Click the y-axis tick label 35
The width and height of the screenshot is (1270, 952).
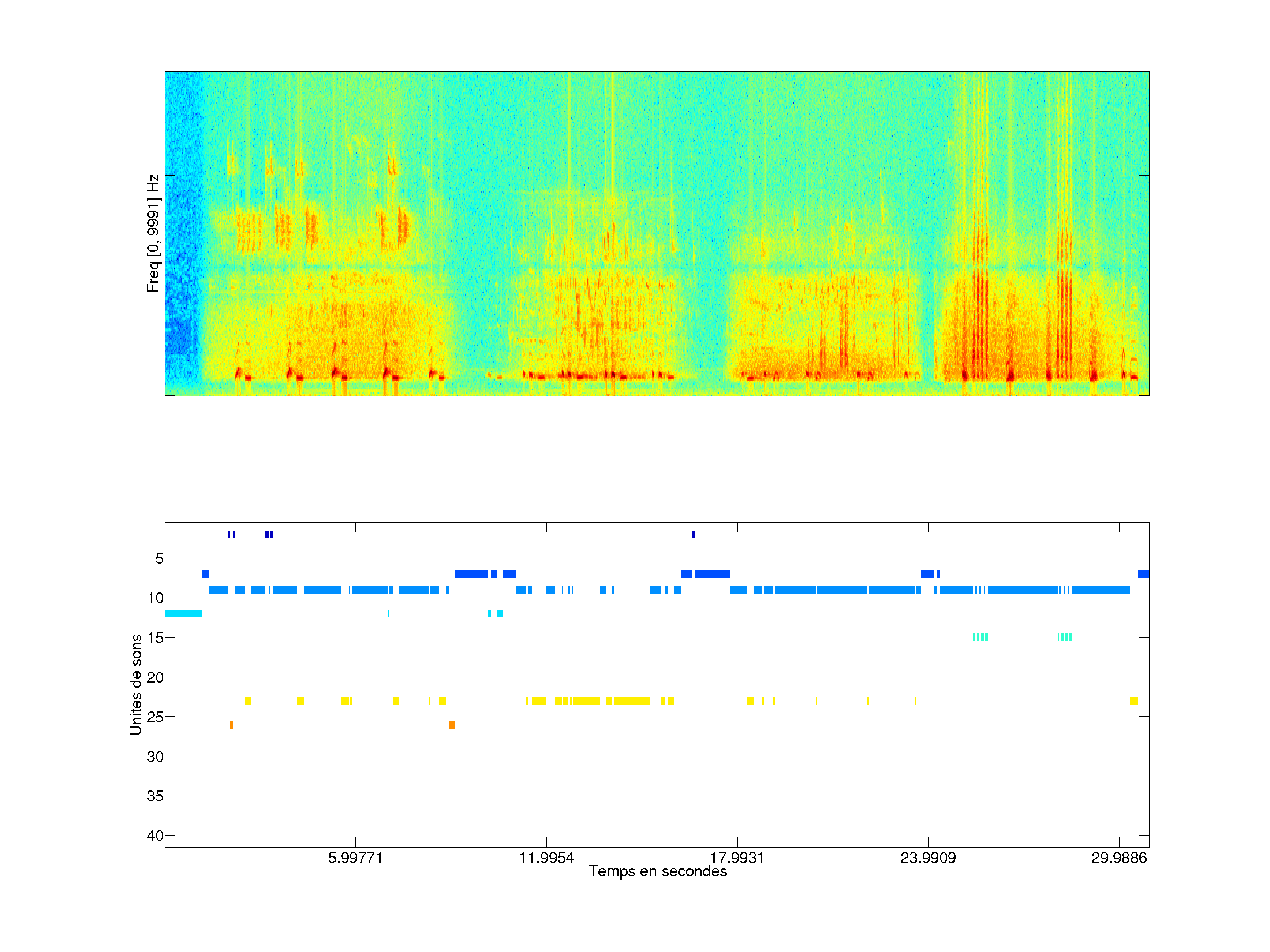[155, 796]
